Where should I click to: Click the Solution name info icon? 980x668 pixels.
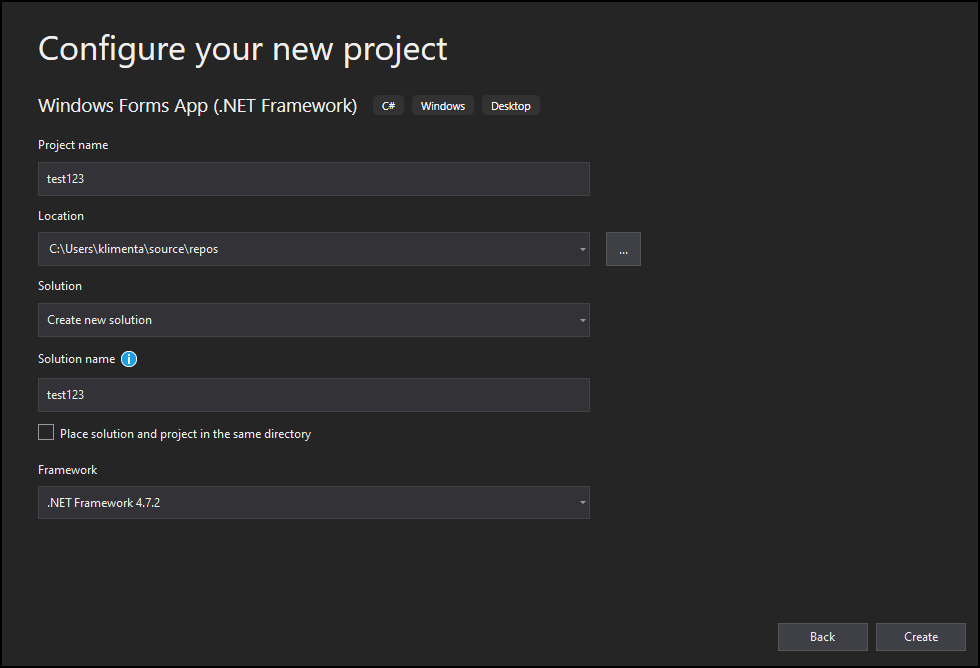tap(129, 359)
